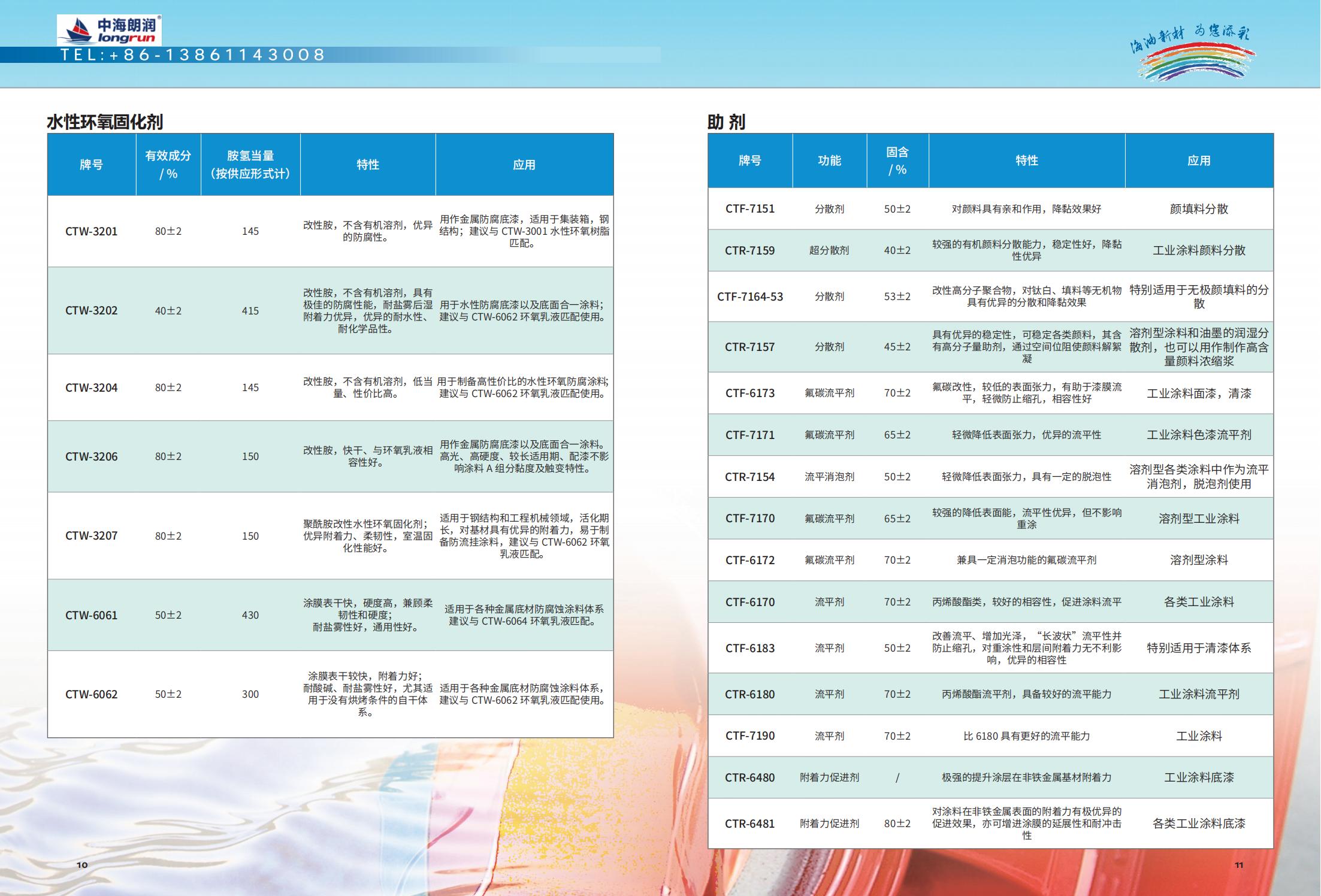Select product code CTW-3207
The height and width of the screenshot is (896, 1321).
92,536
